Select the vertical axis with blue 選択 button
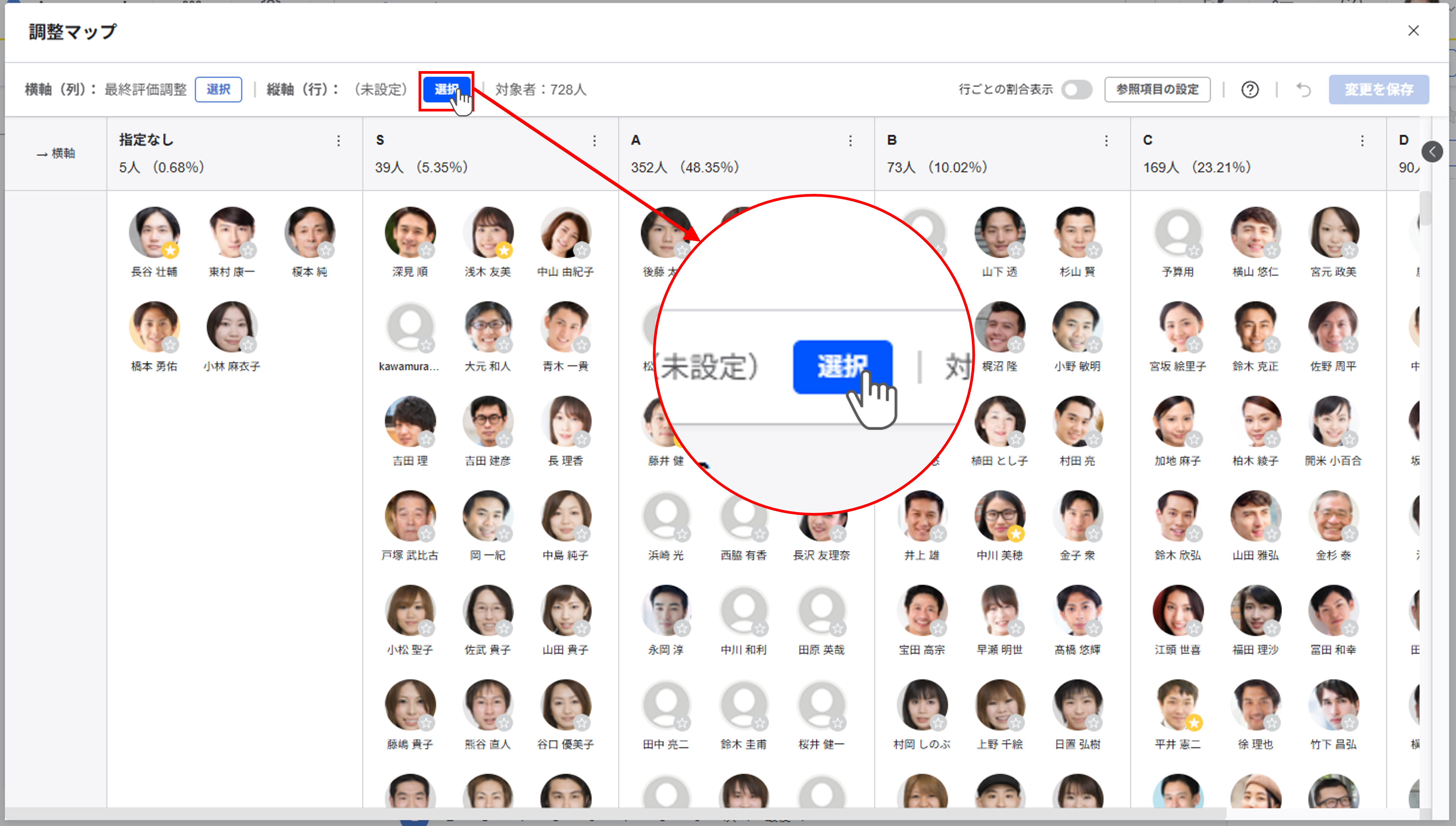 (446, 90)
